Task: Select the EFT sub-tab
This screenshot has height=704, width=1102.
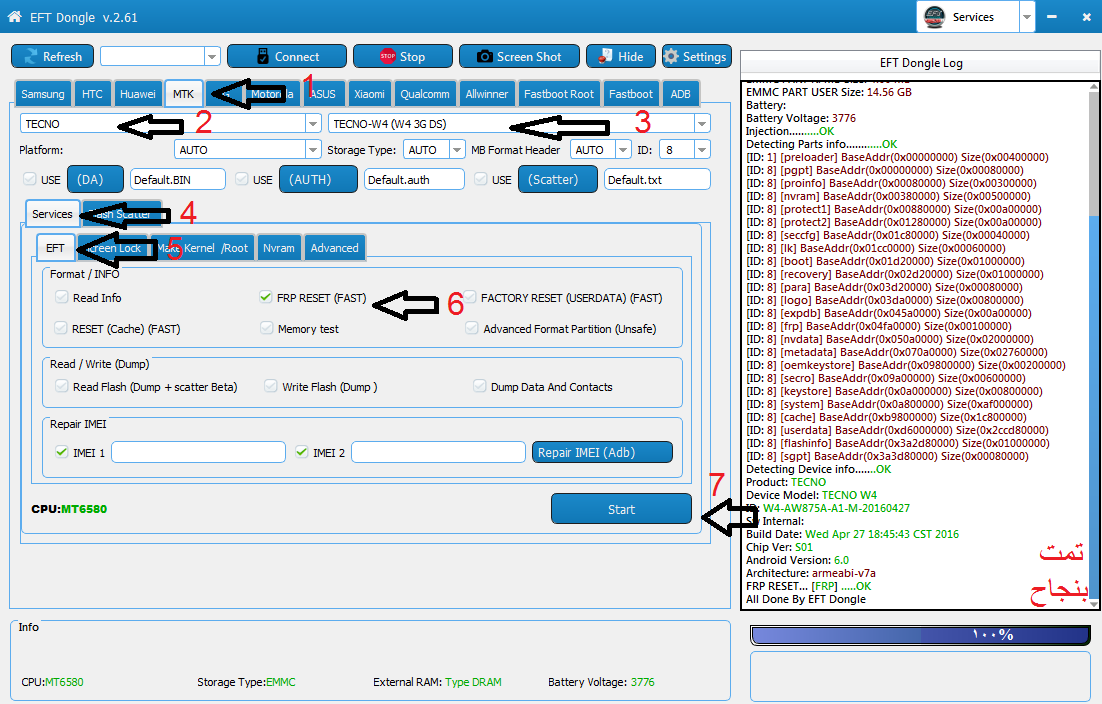Action: [56, 247]
